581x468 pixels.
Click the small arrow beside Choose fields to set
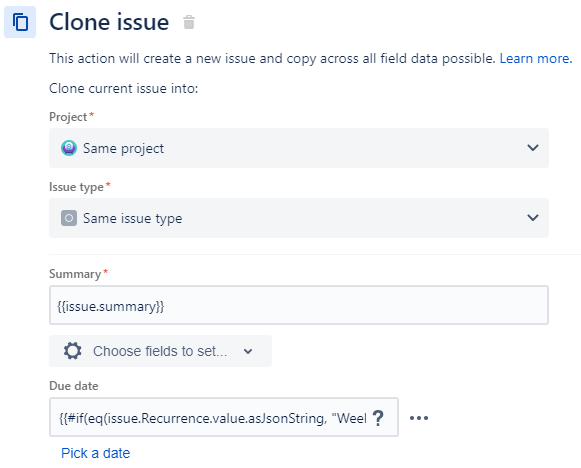248,351
